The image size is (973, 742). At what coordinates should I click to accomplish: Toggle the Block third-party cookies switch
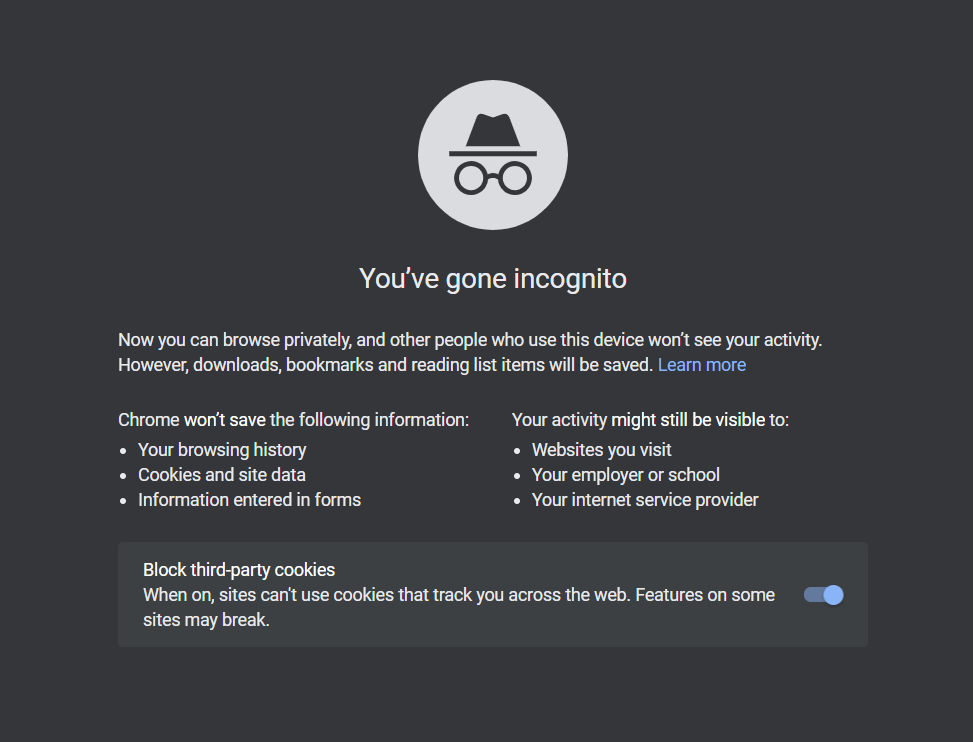point(823,594)
